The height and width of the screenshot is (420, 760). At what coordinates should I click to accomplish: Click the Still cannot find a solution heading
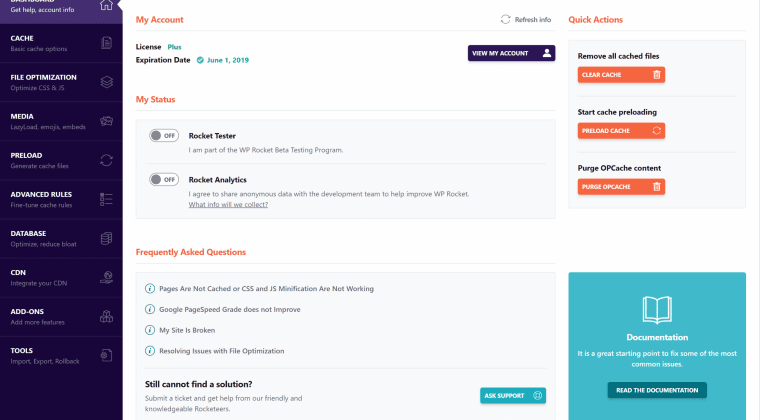click(x=198, y=384)
